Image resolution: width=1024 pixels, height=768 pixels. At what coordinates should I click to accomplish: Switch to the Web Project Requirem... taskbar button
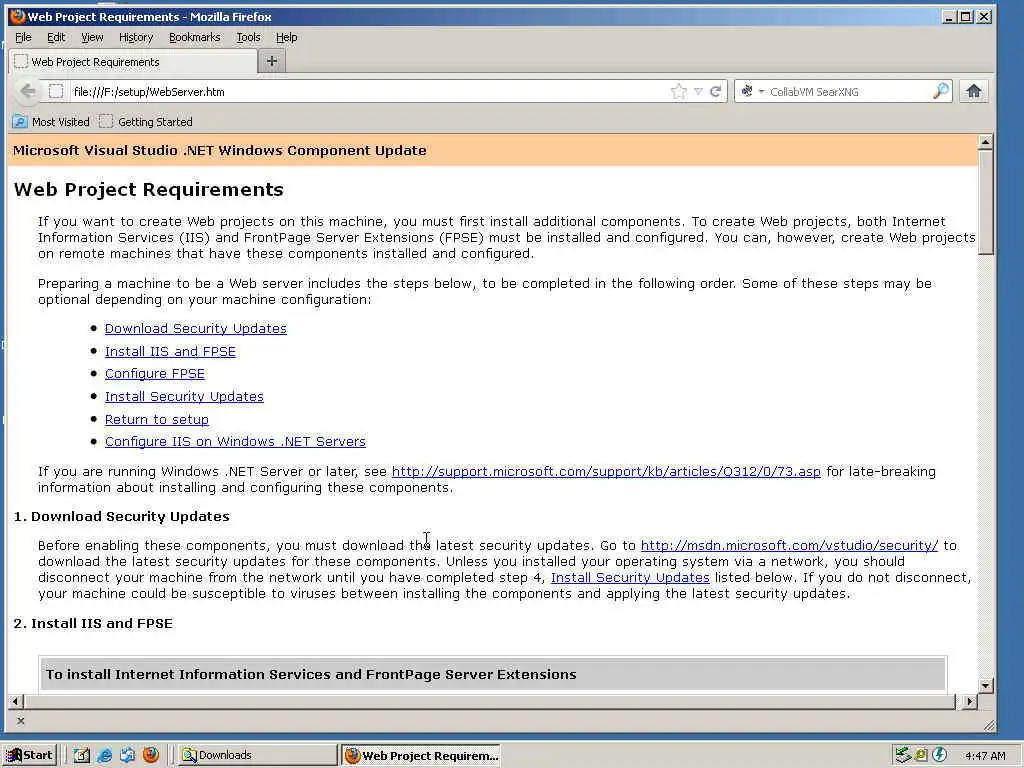[421, 756]
